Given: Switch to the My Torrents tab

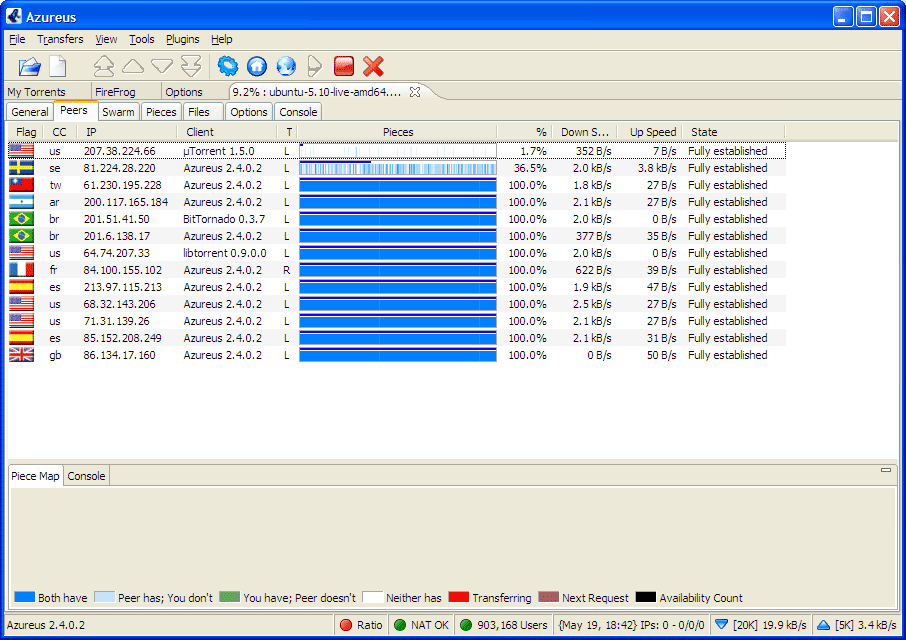Looking at the screenshot, I should (47, 92).
